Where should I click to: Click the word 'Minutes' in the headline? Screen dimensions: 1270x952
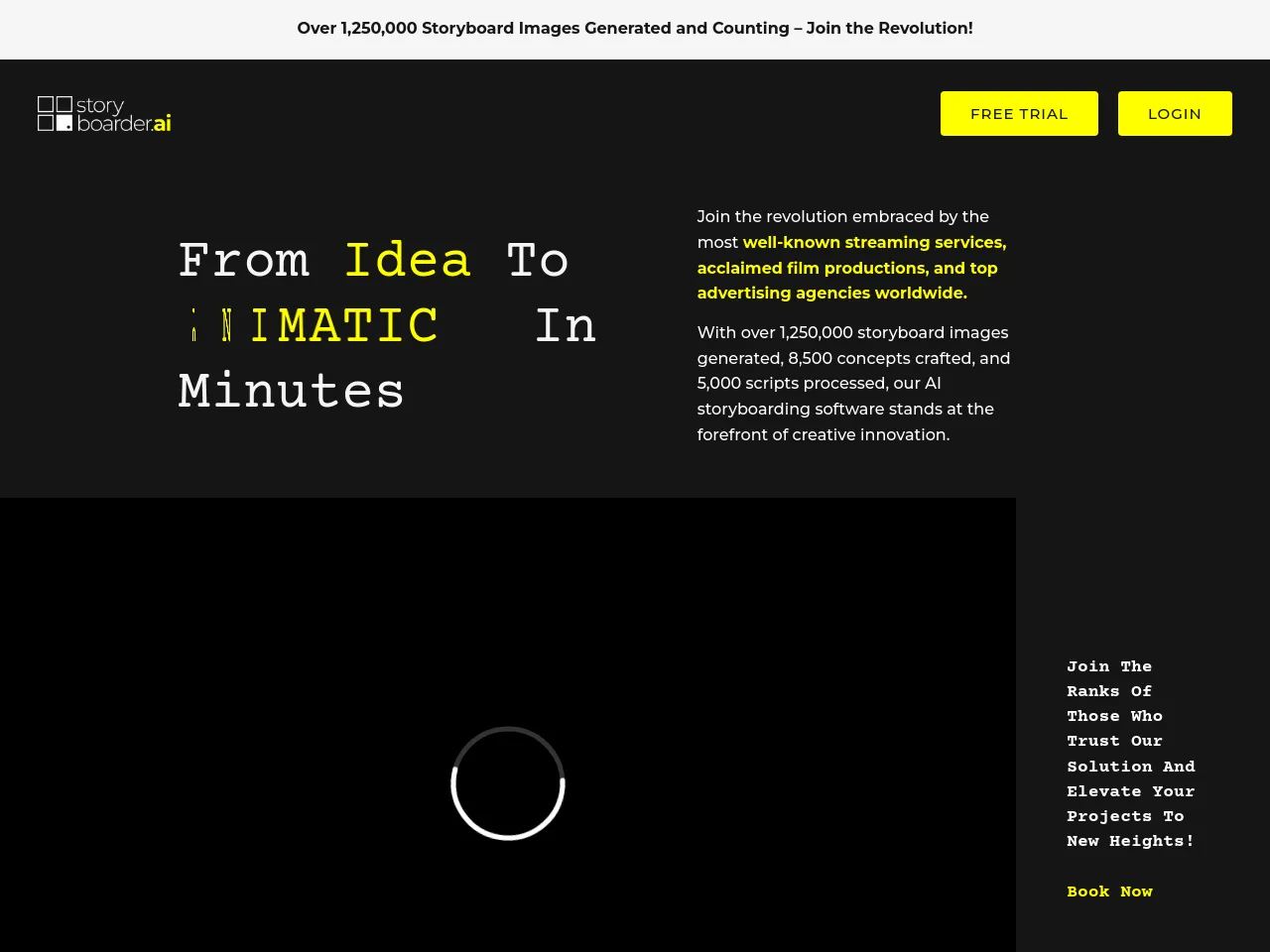coord(291,391)
